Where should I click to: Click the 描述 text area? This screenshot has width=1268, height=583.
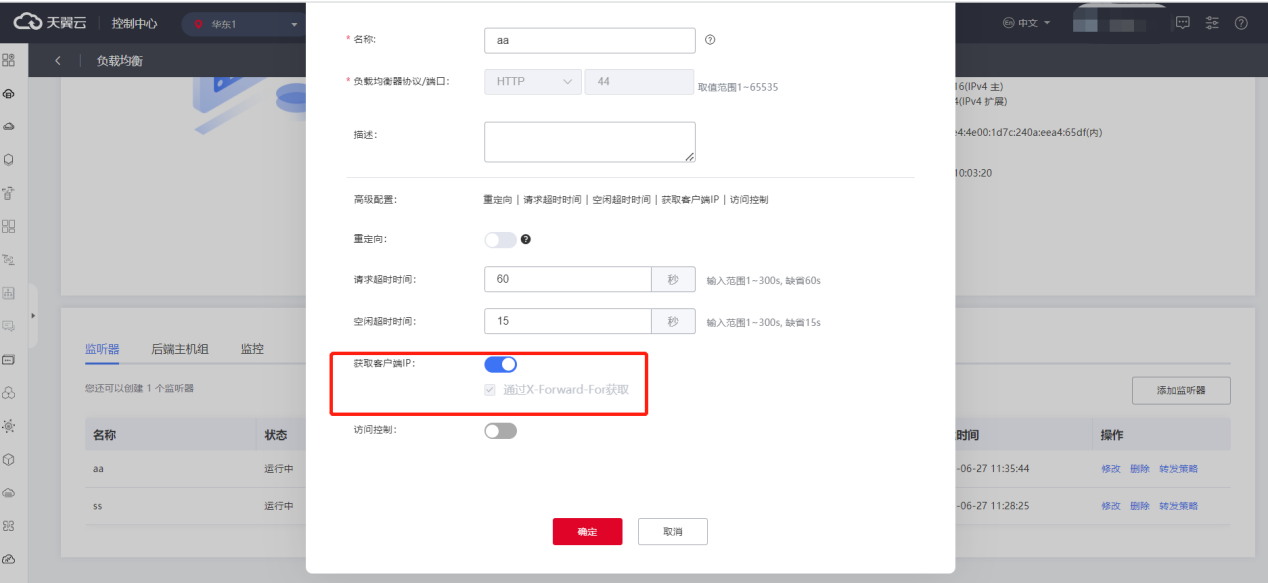point(589,142)
